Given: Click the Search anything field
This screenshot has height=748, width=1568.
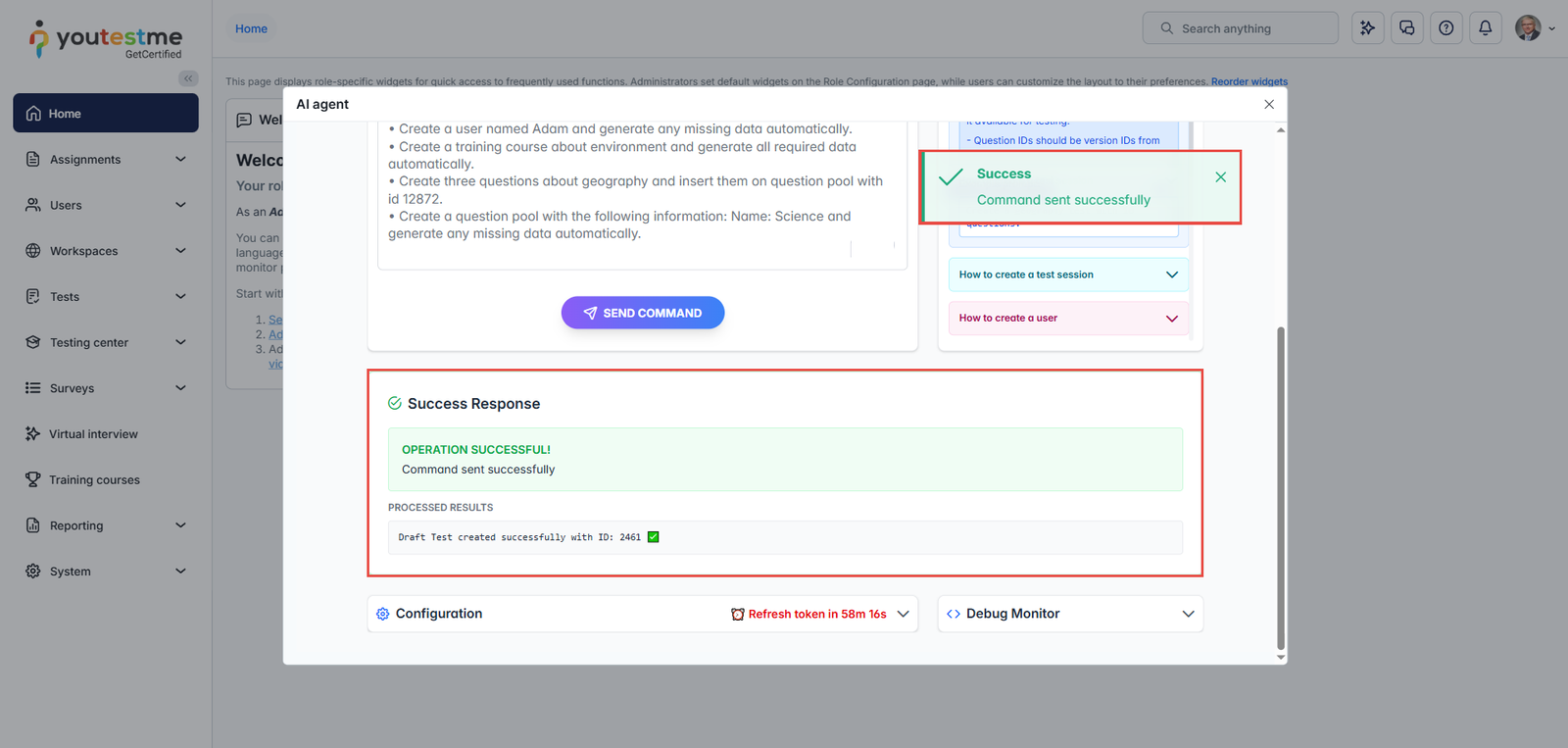Looking at the screenshot, I should point(1240,28).
